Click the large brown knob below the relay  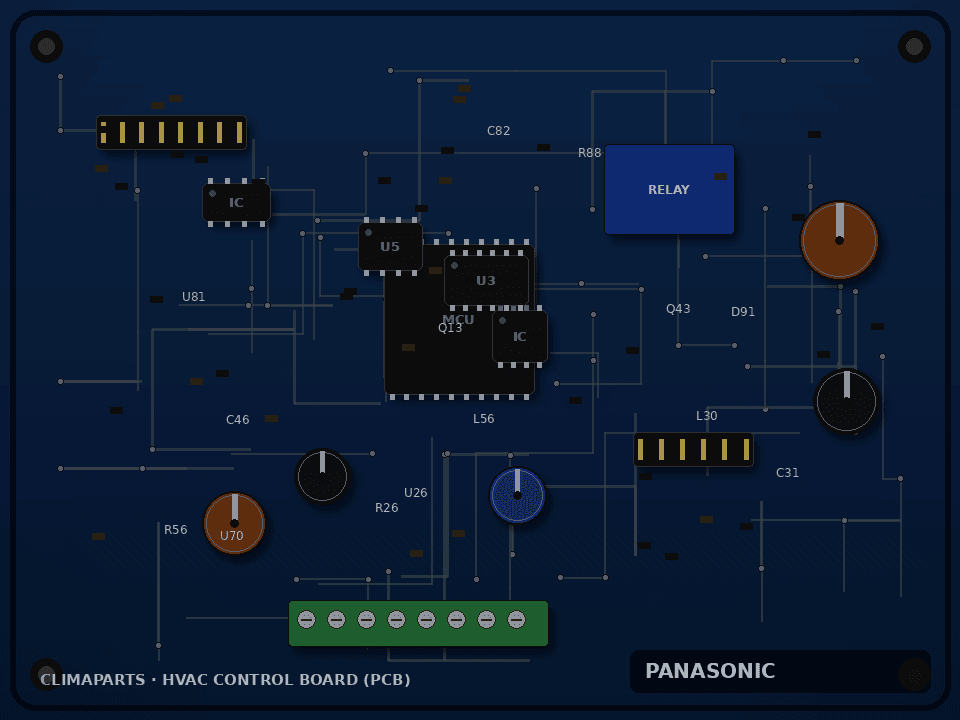coord(839,240)
